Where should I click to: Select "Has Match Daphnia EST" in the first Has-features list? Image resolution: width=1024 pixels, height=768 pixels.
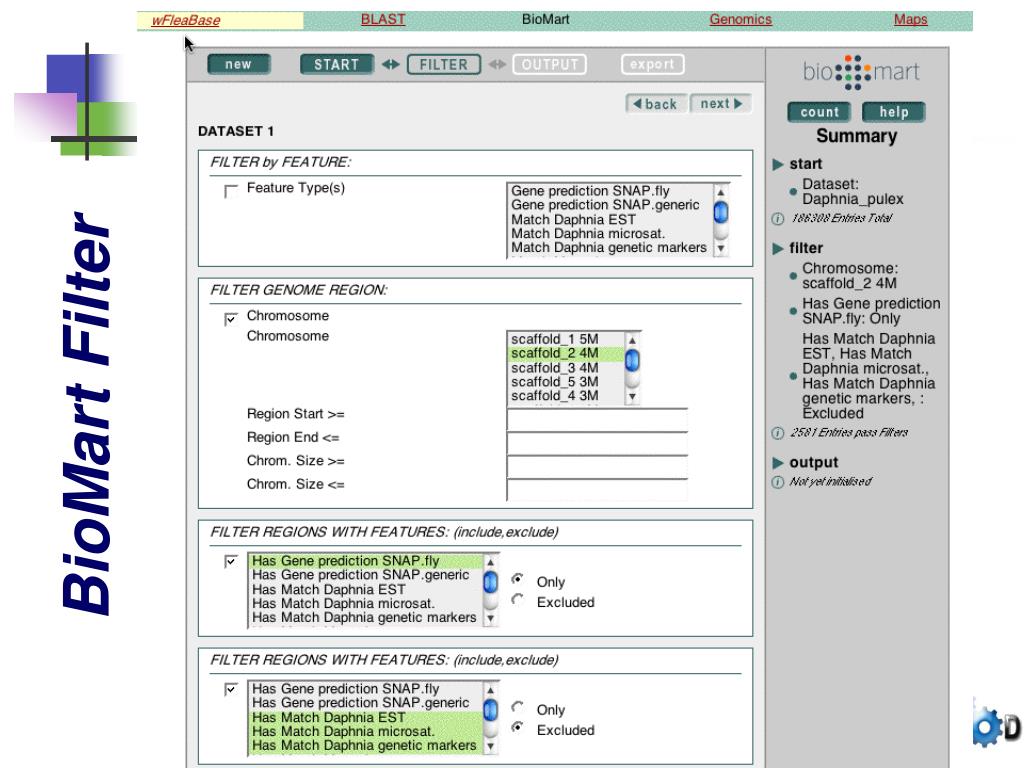click(366, 589)
